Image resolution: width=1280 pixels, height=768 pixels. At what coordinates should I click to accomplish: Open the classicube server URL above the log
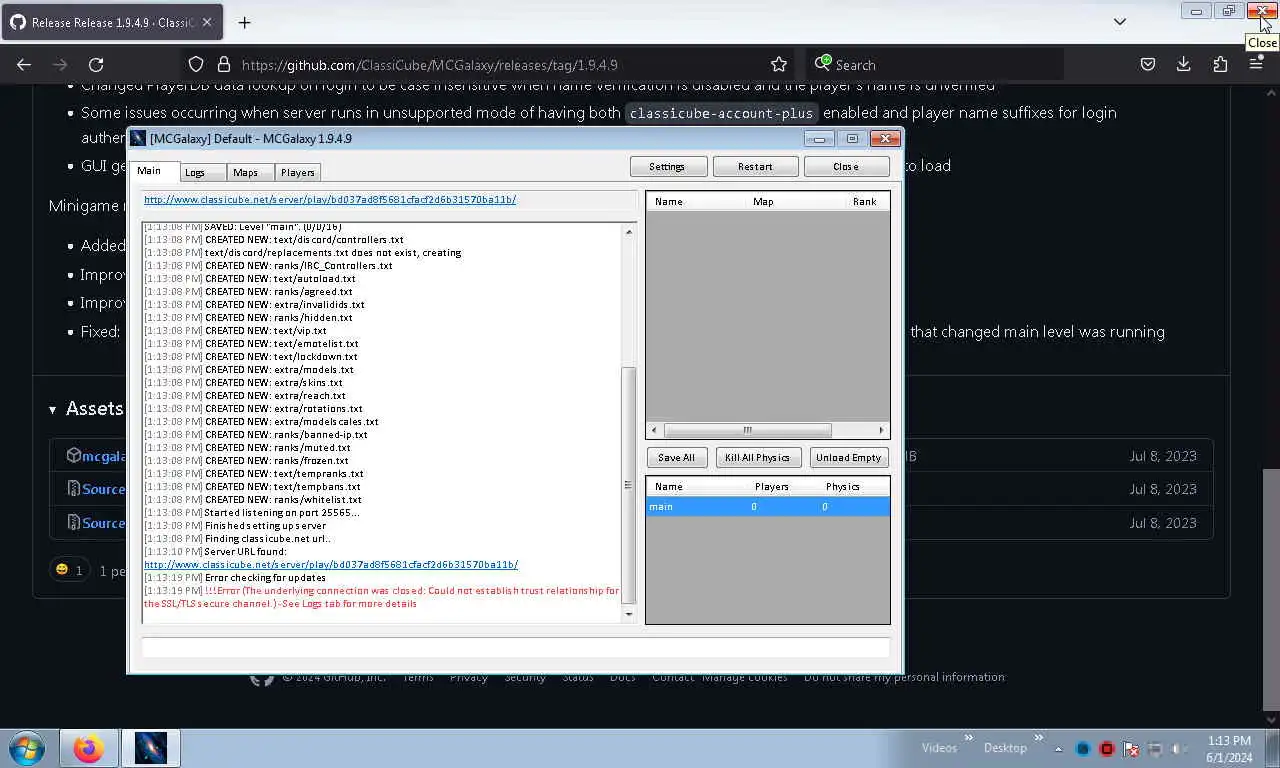[330, 199]
